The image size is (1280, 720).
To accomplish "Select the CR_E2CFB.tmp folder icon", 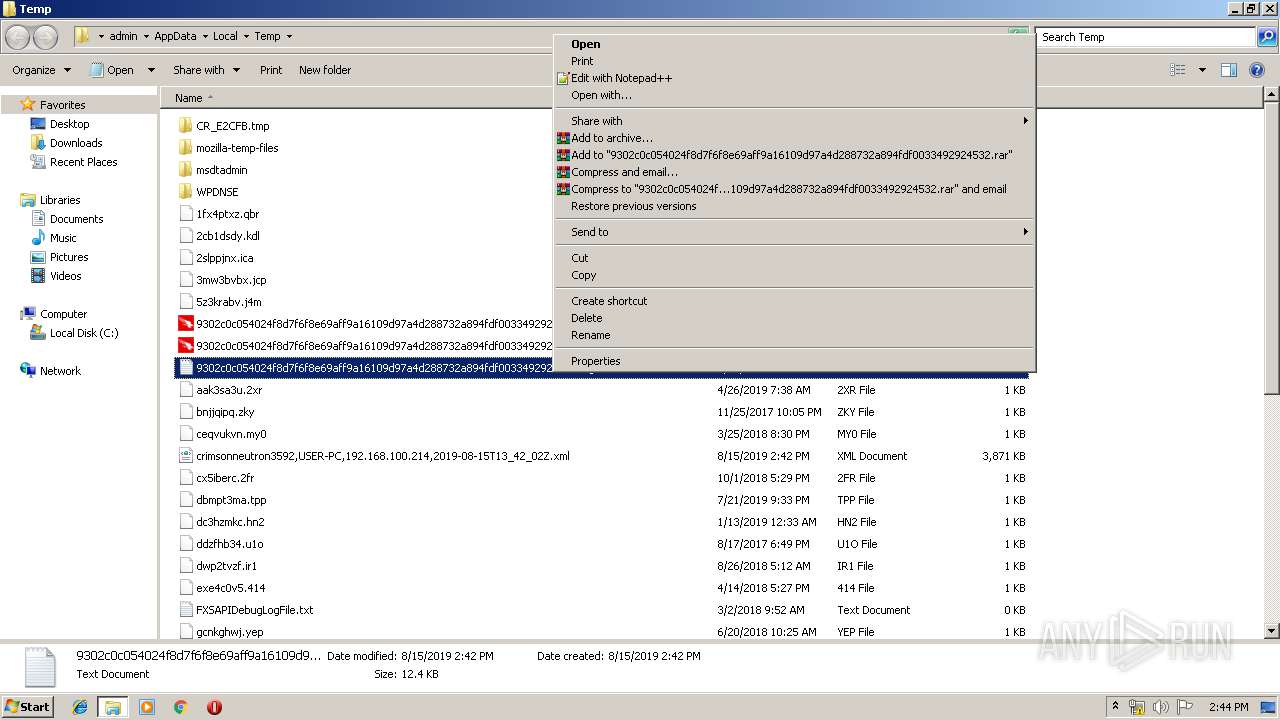I will 185,126.
